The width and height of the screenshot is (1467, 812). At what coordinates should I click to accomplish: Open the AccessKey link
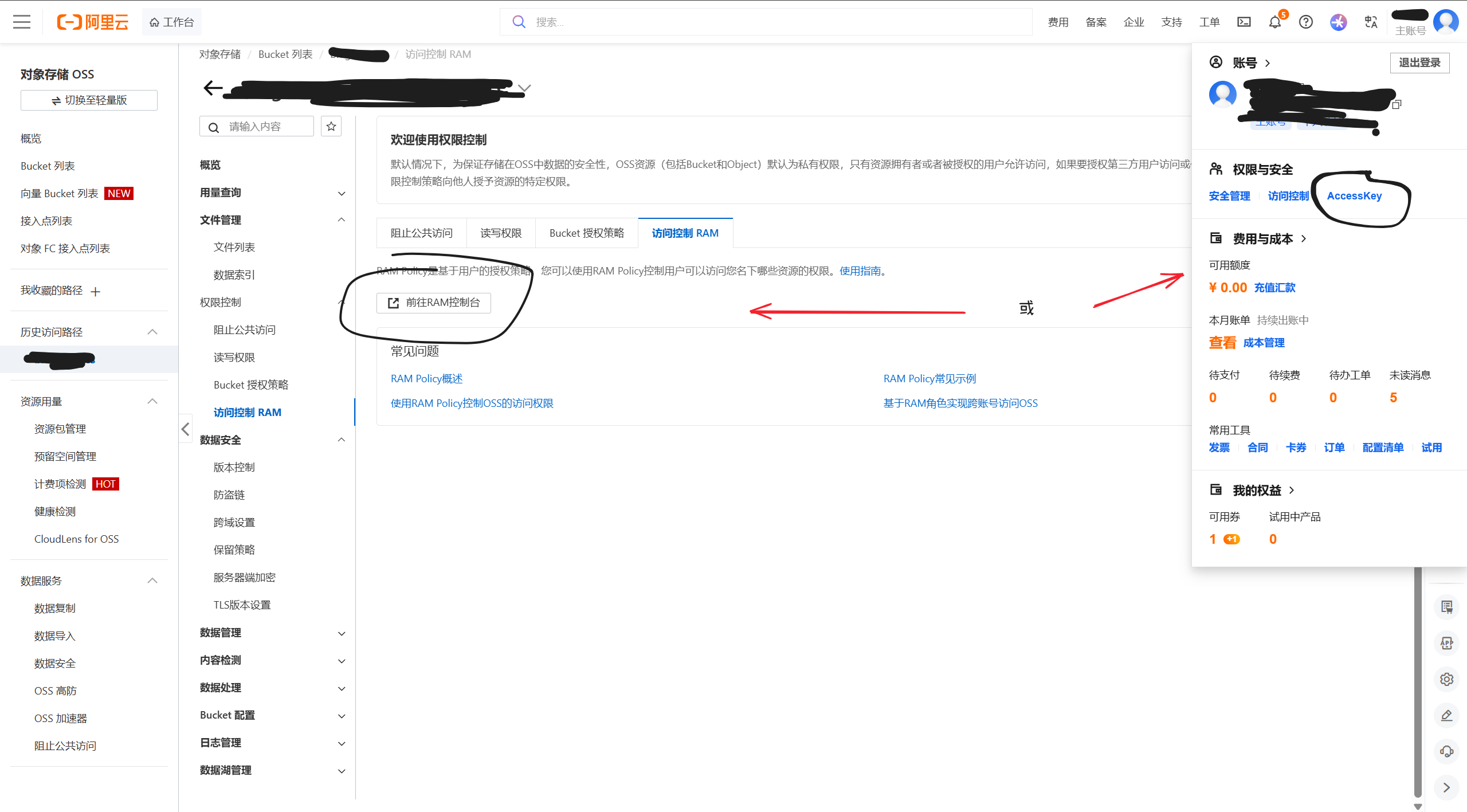(x=1354, y=196)
